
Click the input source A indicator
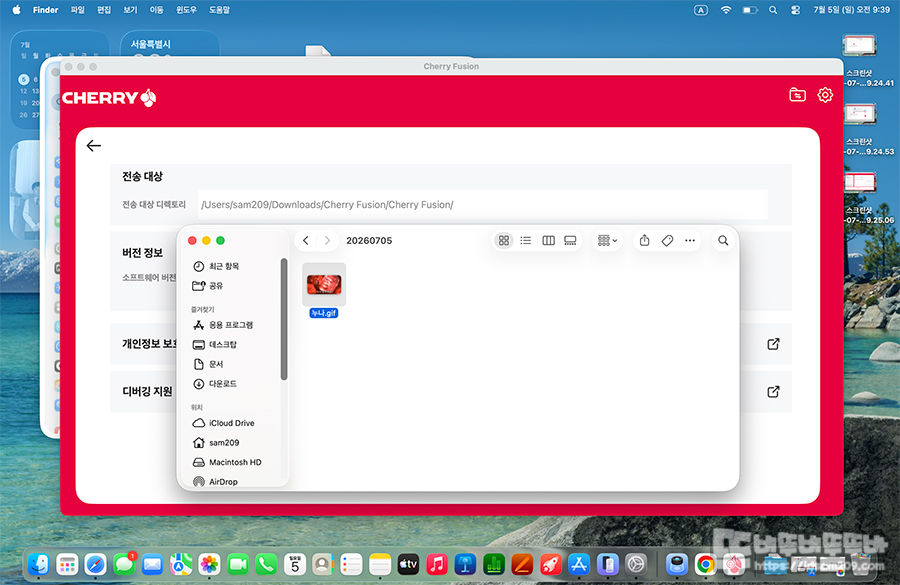(x=701, y=10)
